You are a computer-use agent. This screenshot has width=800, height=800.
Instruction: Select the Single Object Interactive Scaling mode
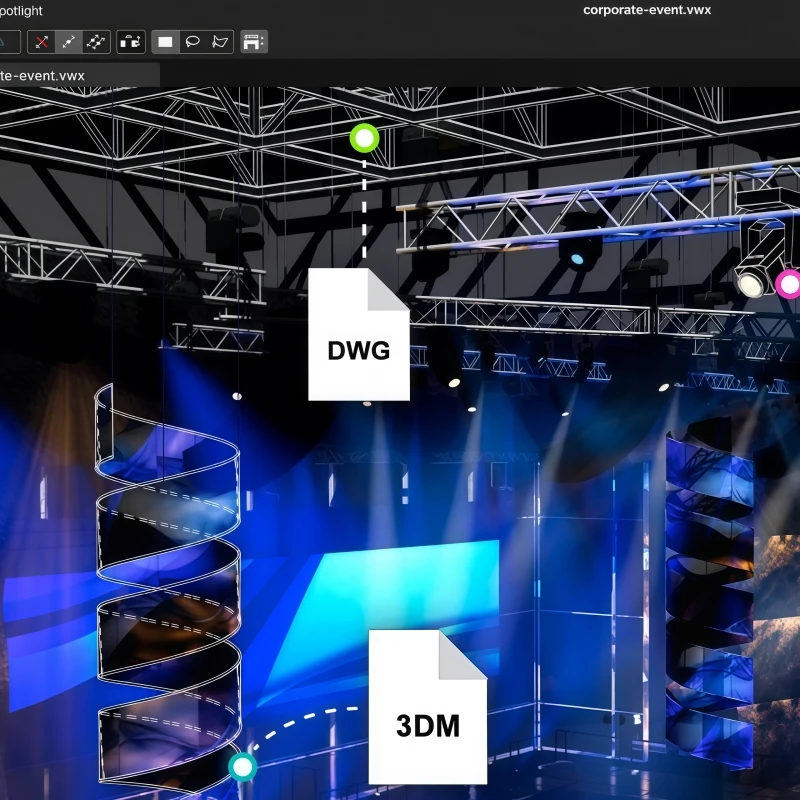point(68,42)
